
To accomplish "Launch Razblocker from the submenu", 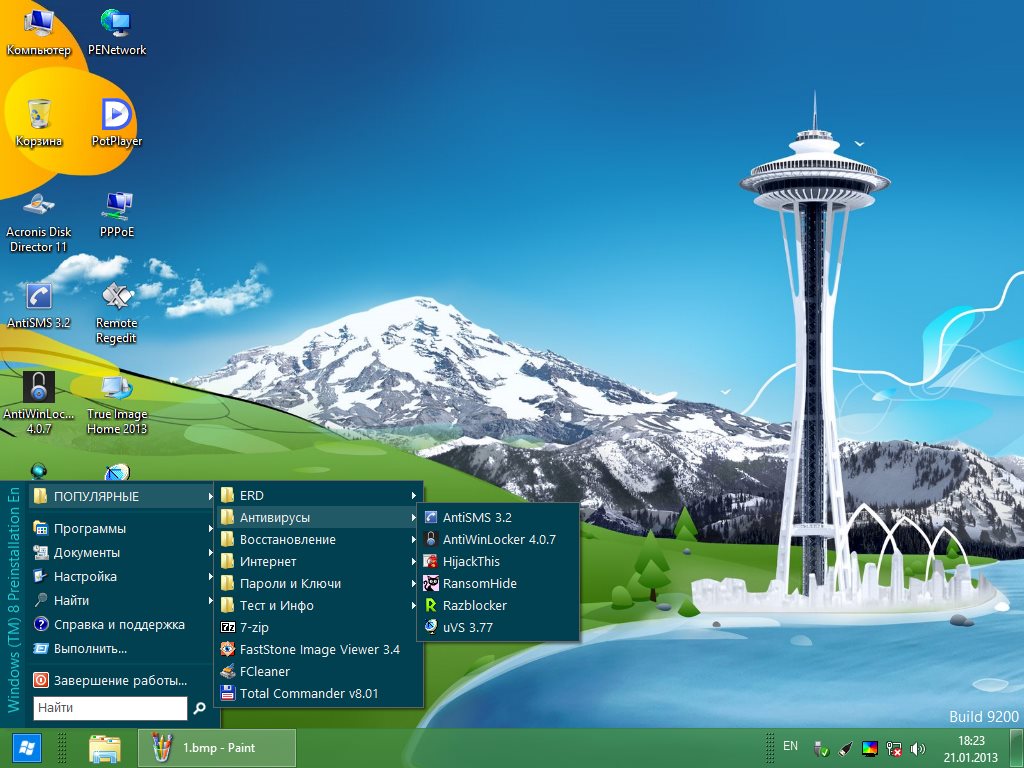I will [498, 605].
